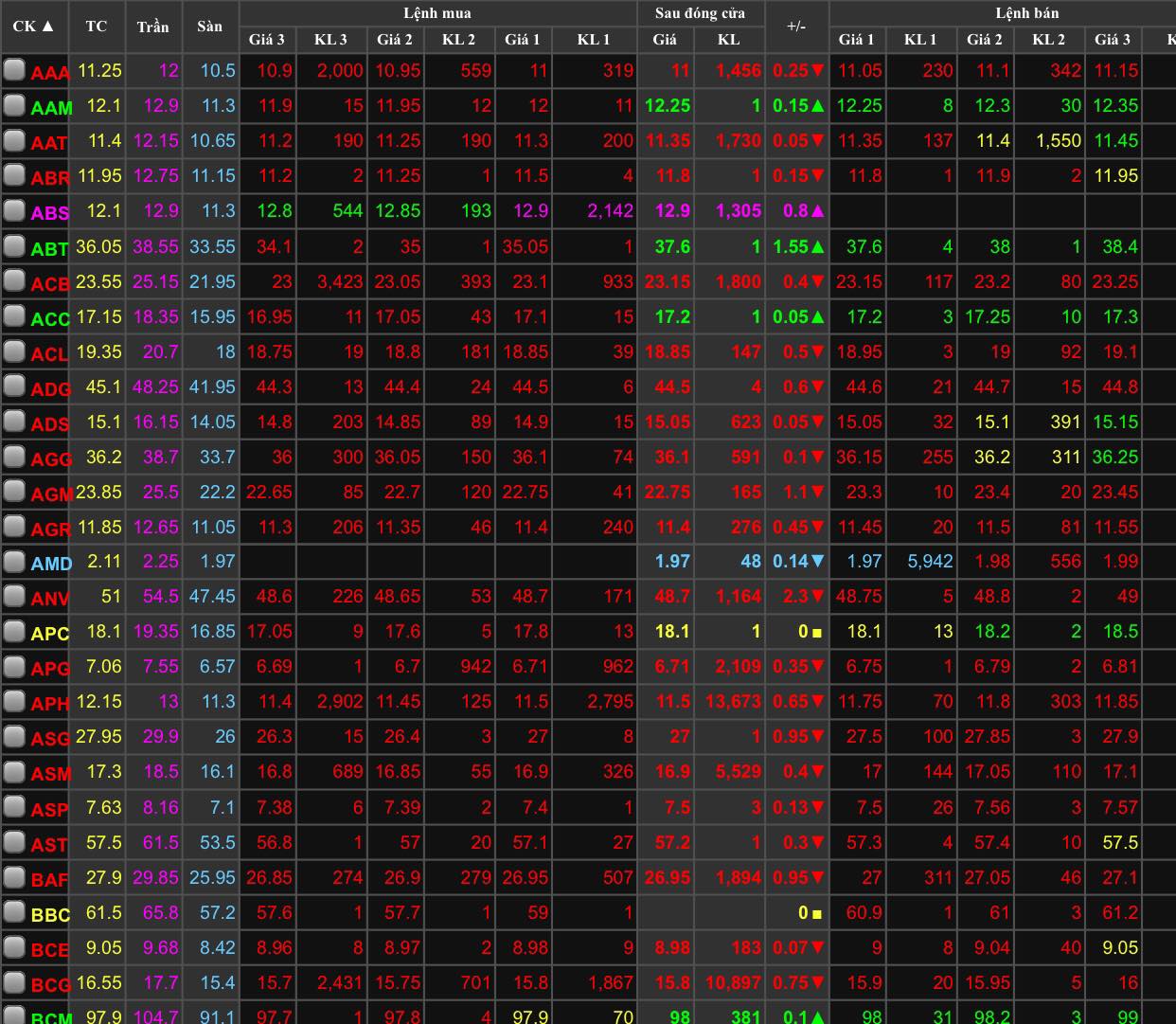Screen dimensions: 1176x1024
Task: Click the TC column header
Action: (x=97, y=27)
